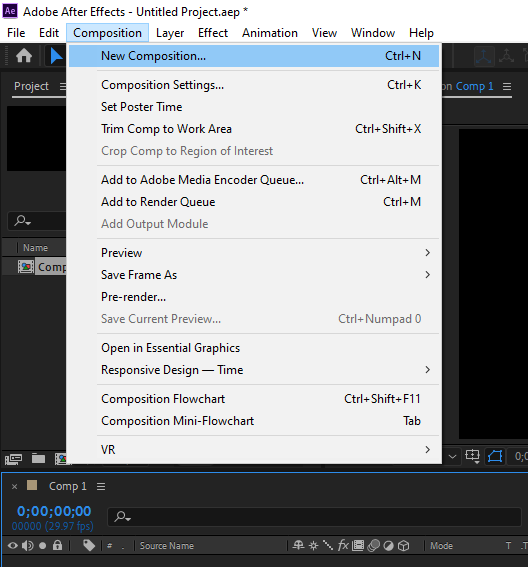The height and width of the screenshot is (567, 528).
Task: Toggle the frame blending filmstrip switch
Action: tap(358, 545)
